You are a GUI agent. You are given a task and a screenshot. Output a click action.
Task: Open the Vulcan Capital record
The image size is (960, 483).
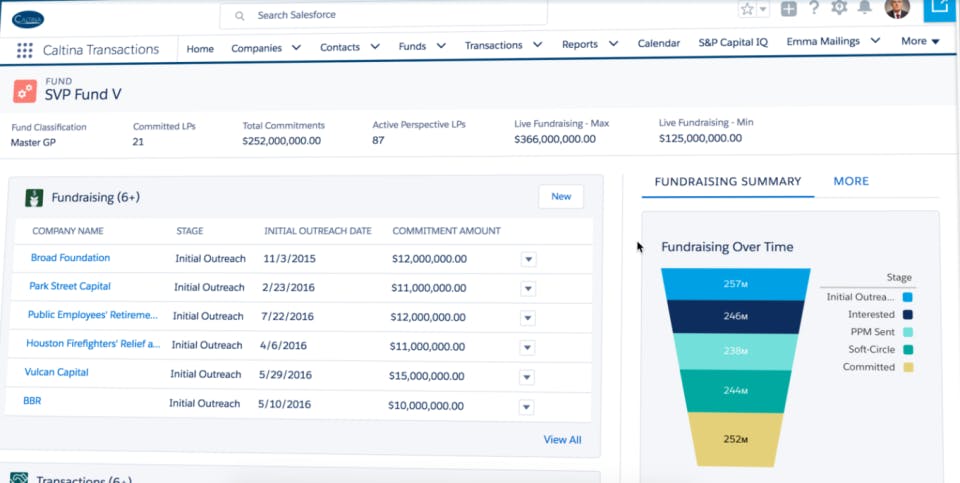56,372
